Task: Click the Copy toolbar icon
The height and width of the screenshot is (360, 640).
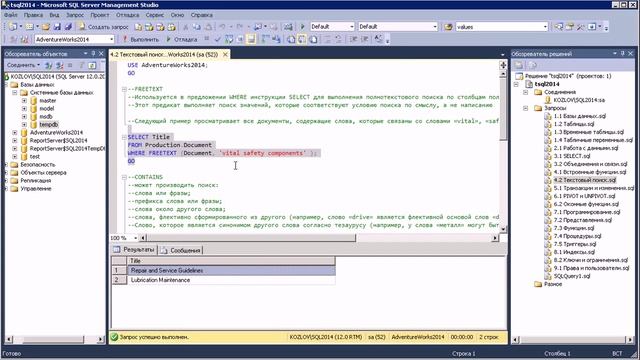Action: tap(197, 27)
